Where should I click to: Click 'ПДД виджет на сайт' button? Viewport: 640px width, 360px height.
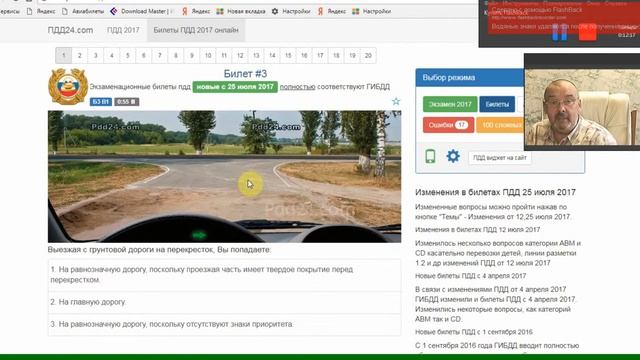[500, 158]
